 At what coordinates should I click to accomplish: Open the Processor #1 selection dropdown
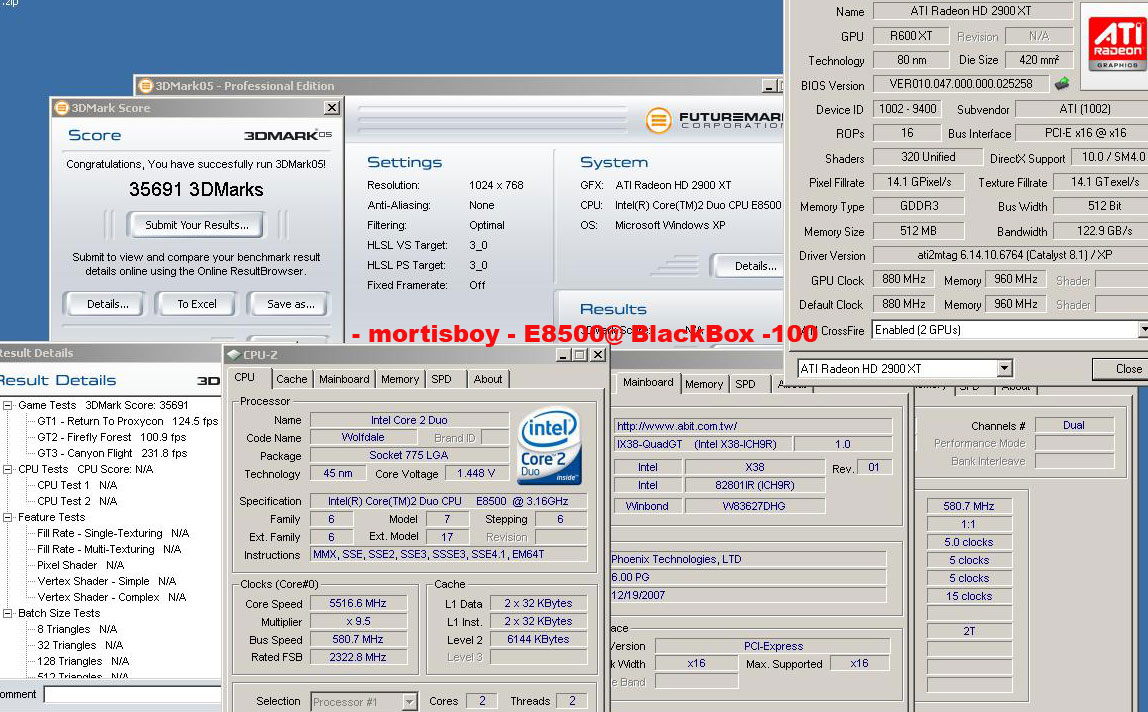409,702
